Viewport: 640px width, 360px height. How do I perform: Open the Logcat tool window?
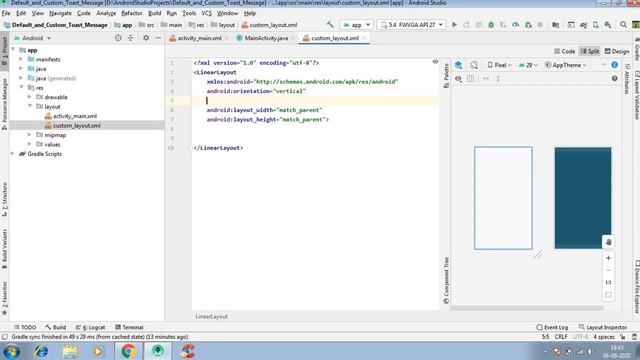[91, 327]
